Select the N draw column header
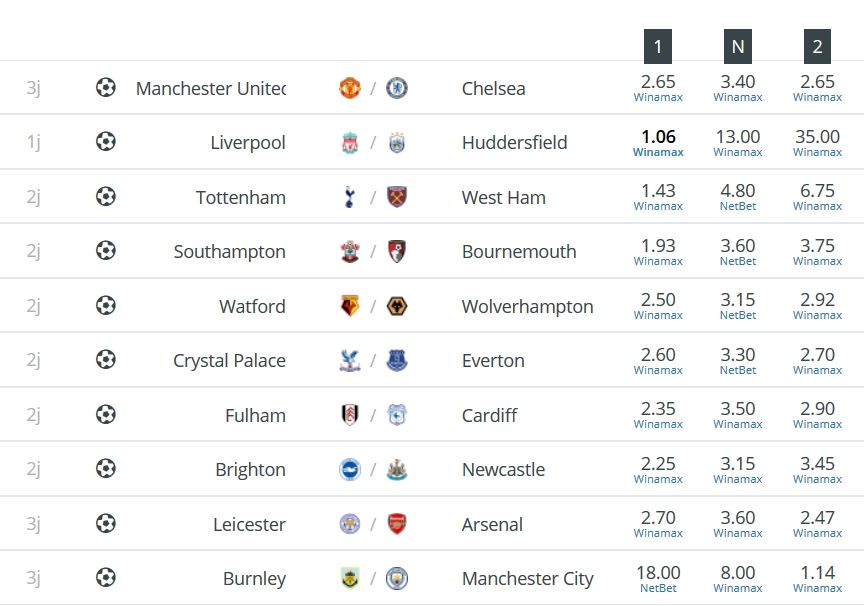Screen dimensions: 864x606 click(x=738, y=46)
